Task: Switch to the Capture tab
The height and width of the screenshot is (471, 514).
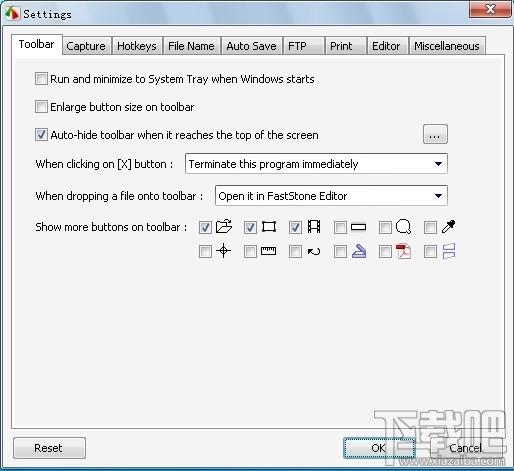Action: tap(86, 46)
